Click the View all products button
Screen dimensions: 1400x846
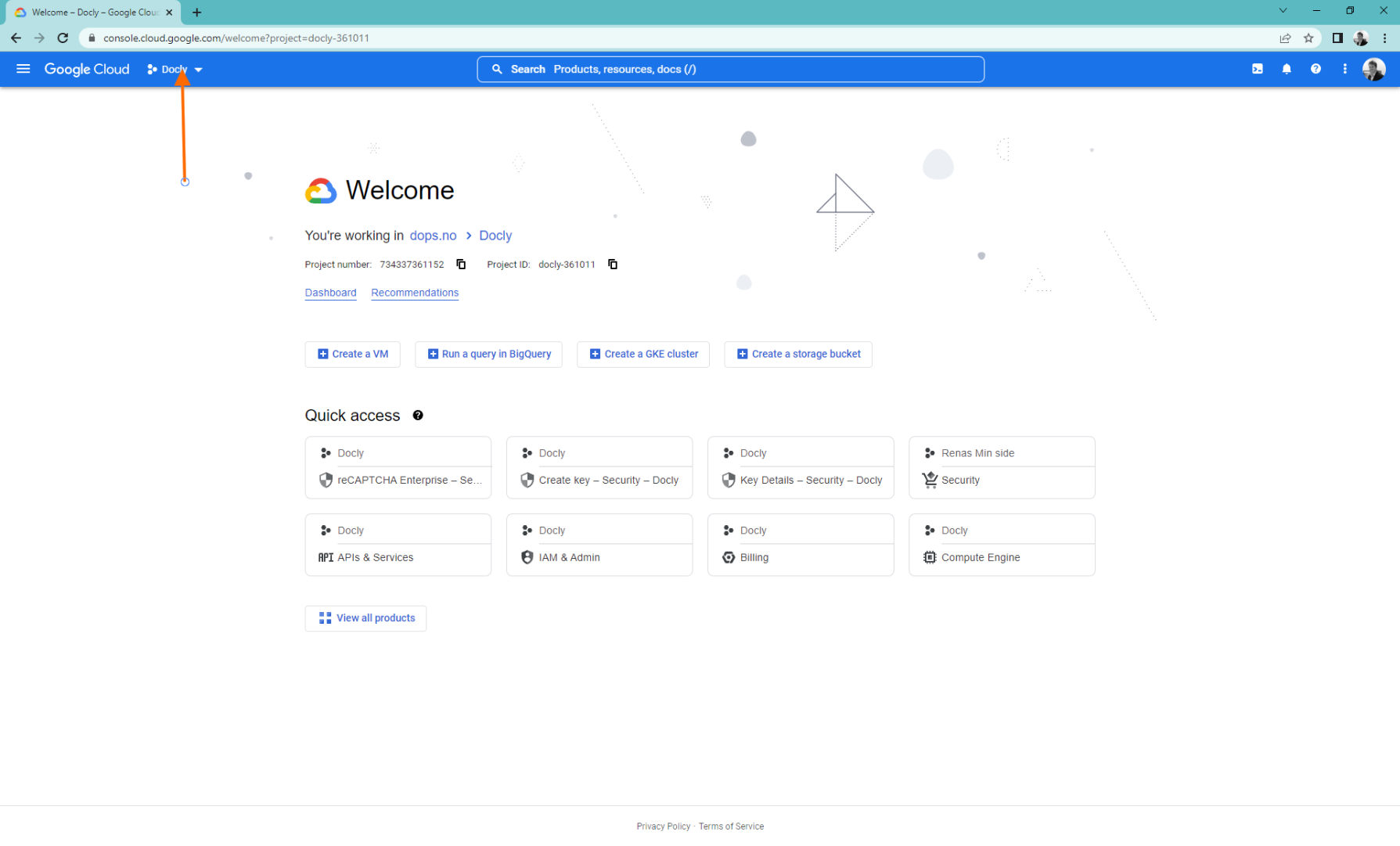[x=365, y=617]
